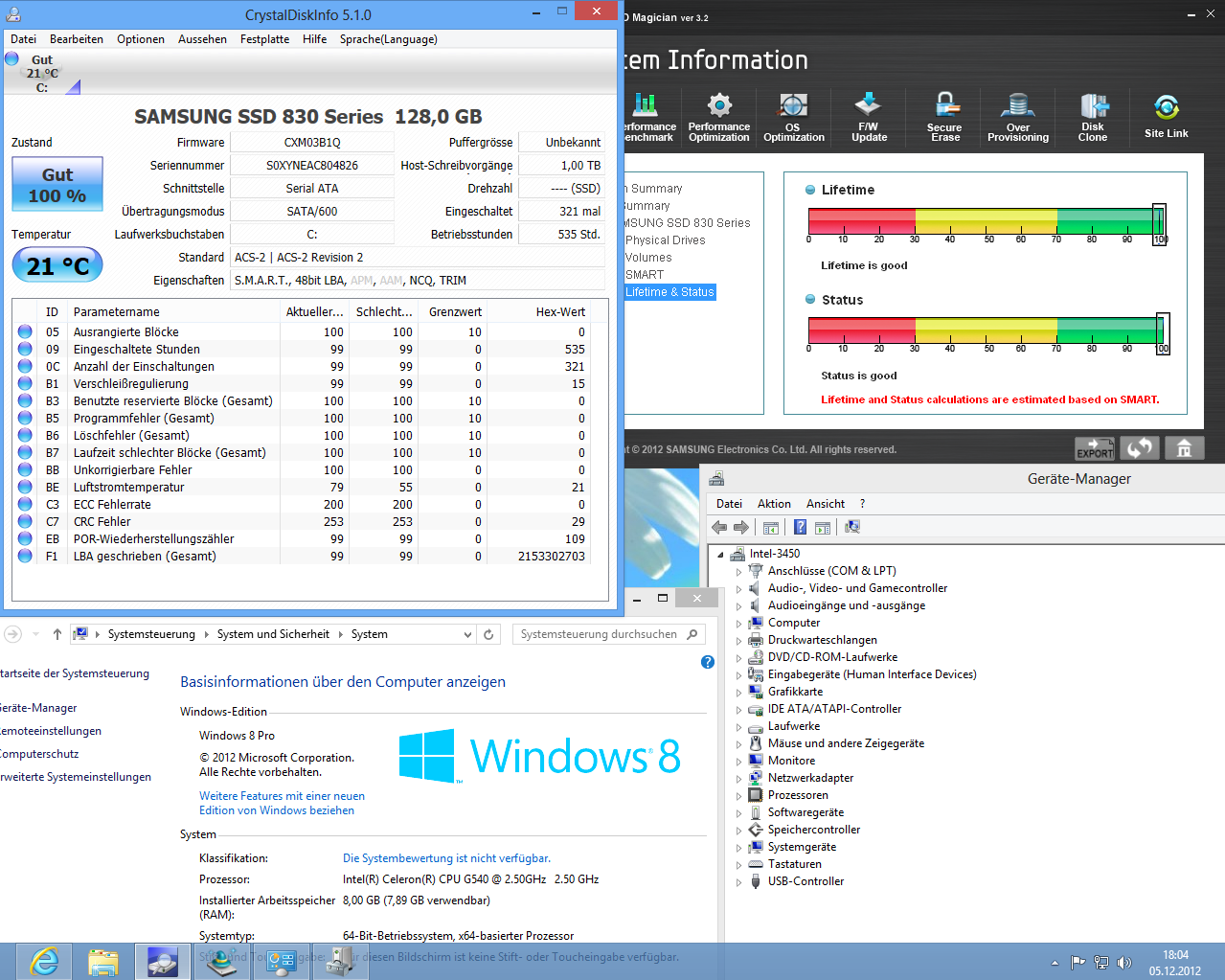Viewport: 1225px width, 980px height.
Task: Click Gut 100 % health status button
Action: click(x=57, y=185)
